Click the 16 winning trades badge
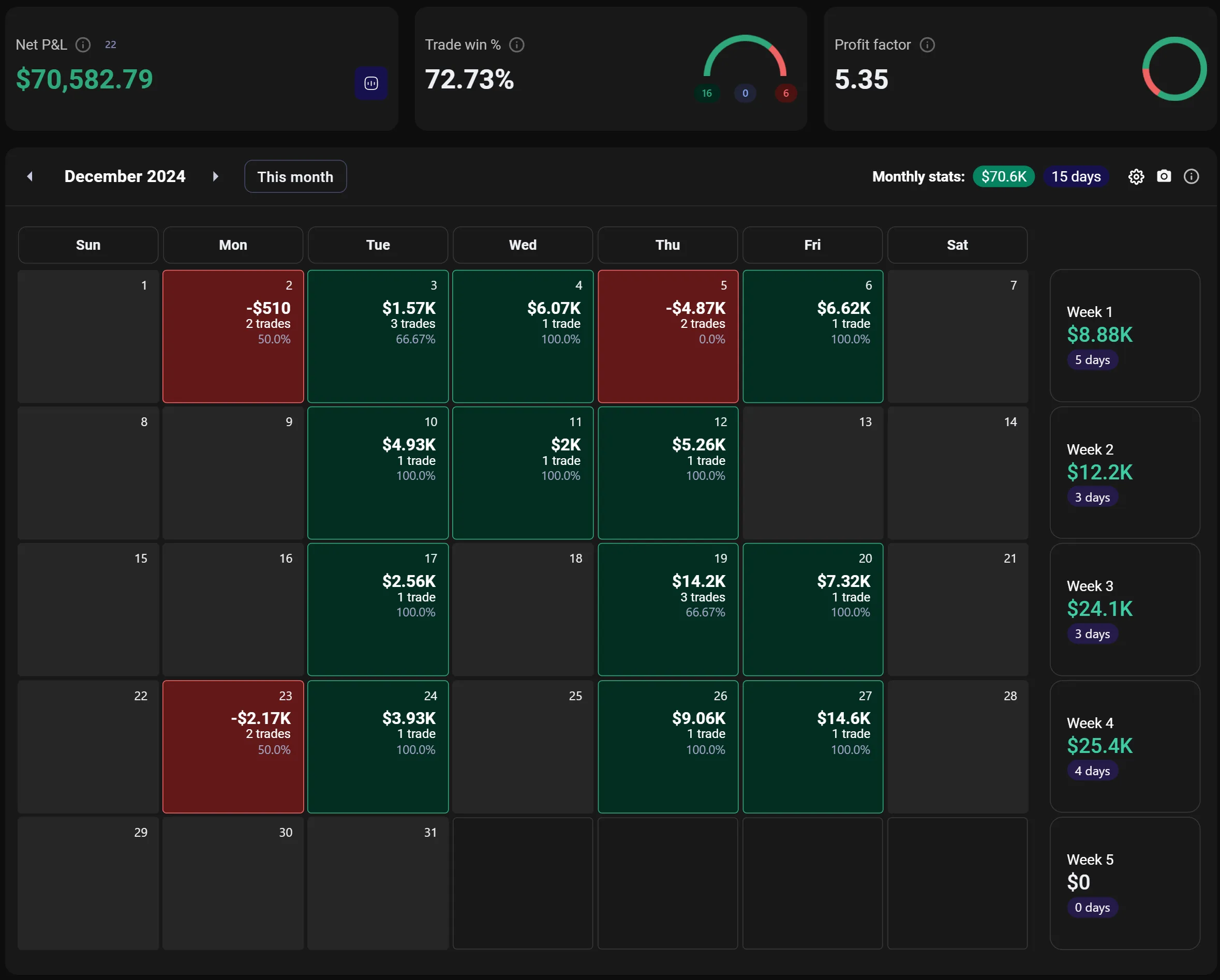This screenshot has width=1220, height=980. (706, 93)
